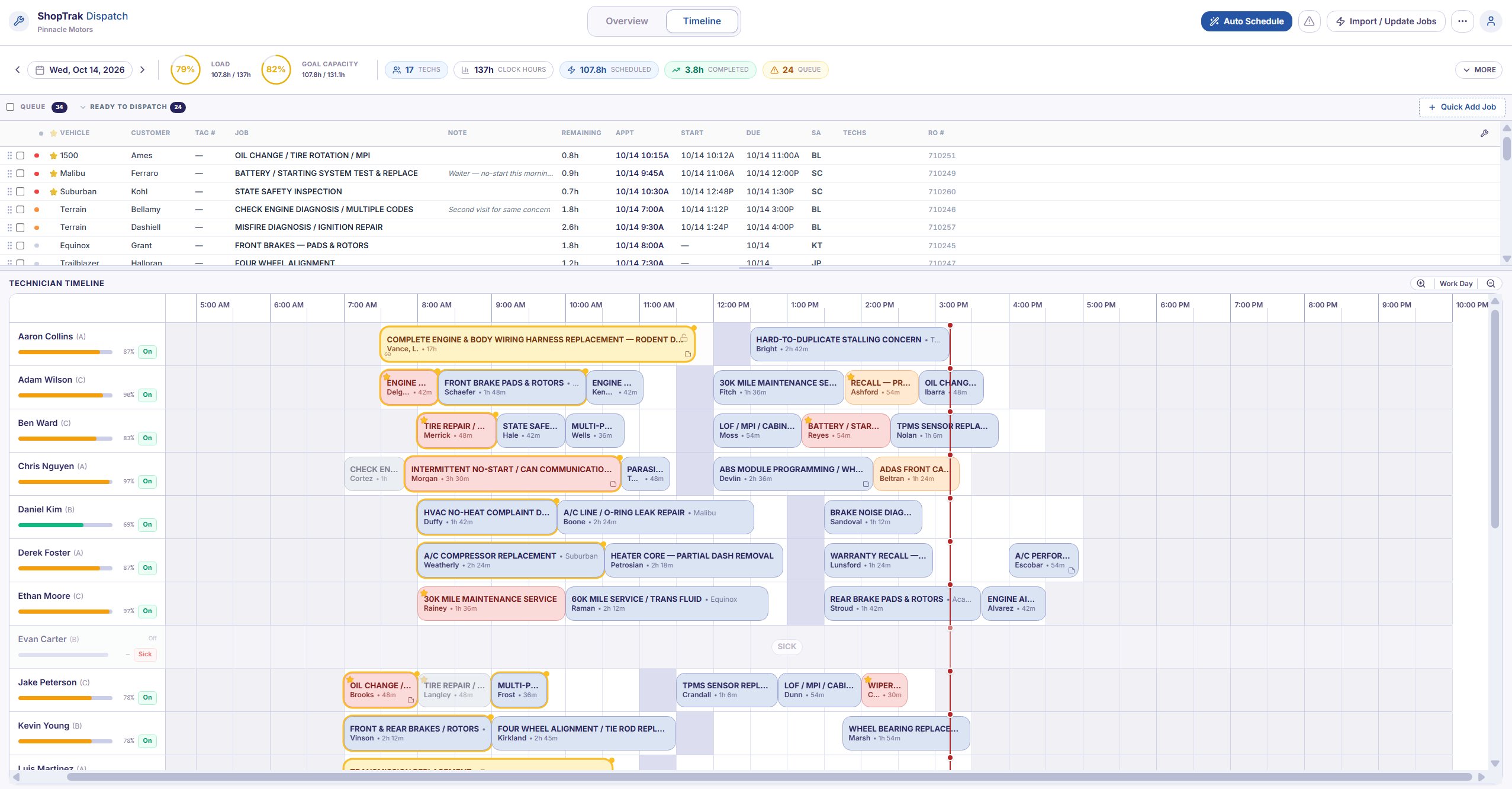
Task: Click the wrench icon in queue header
Action: pos(1484,133)
